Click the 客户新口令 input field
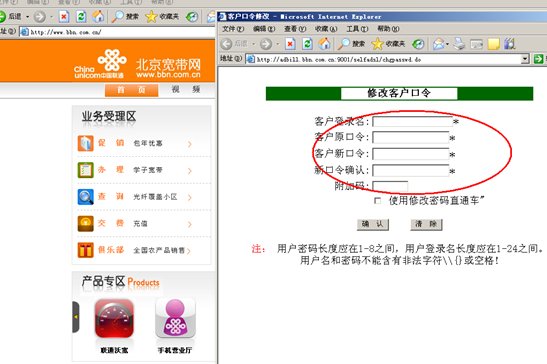 411,154
